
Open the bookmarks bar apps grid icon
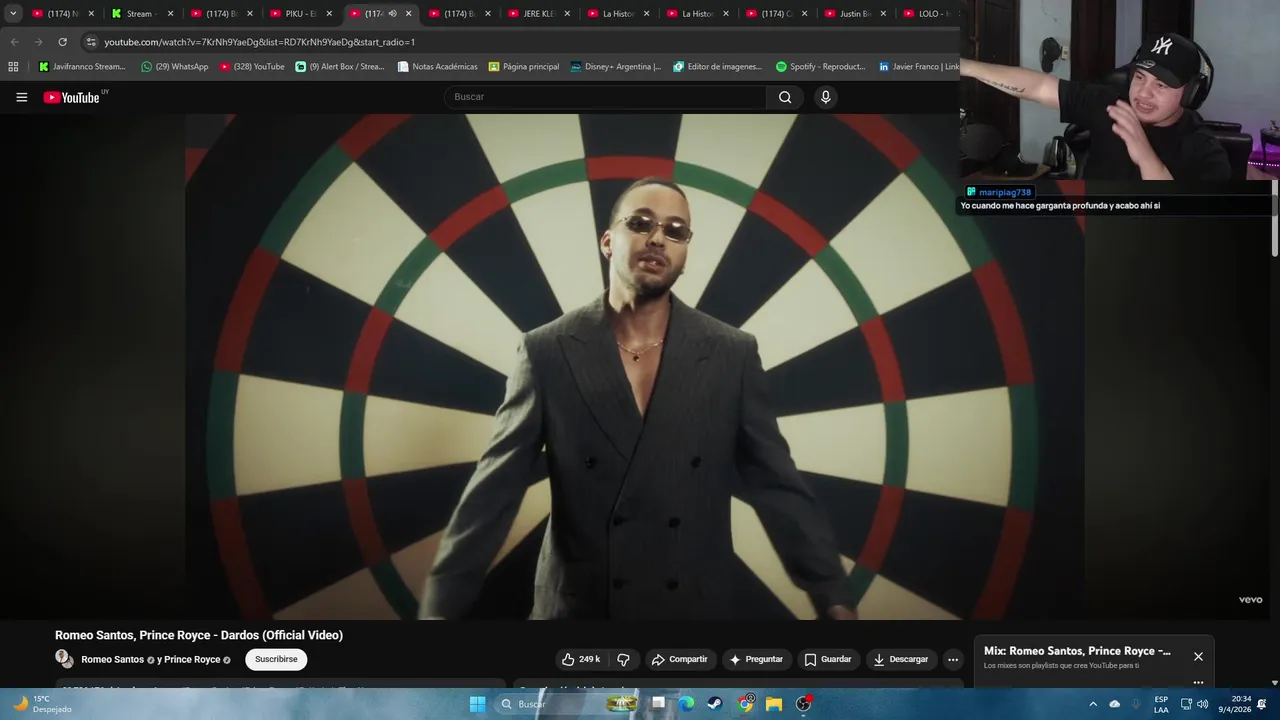(13, 67)
